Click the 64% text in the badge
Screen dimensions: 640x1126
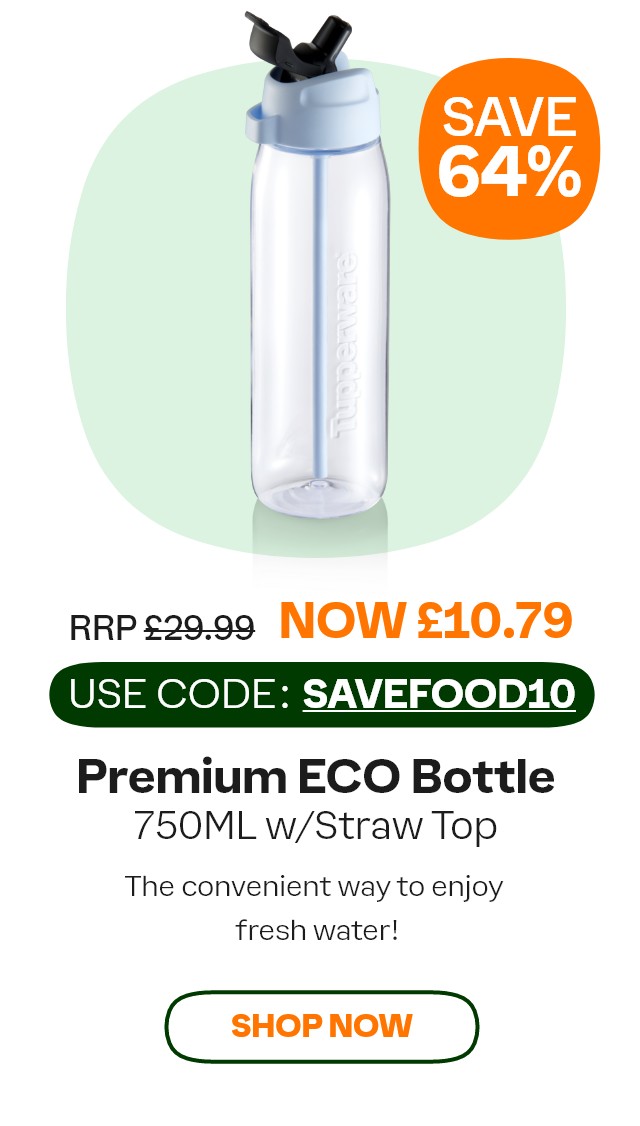[509, 173]
